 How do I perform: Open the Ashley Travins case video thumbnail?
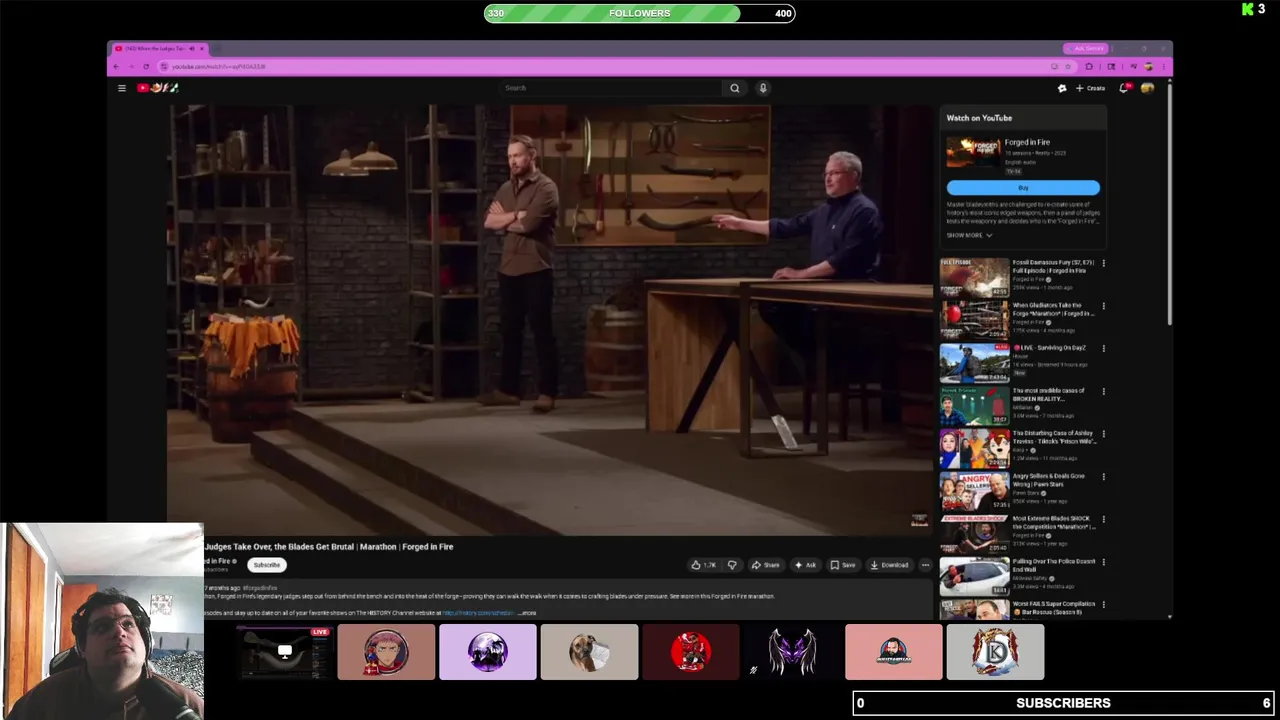(x=975, y=448)
